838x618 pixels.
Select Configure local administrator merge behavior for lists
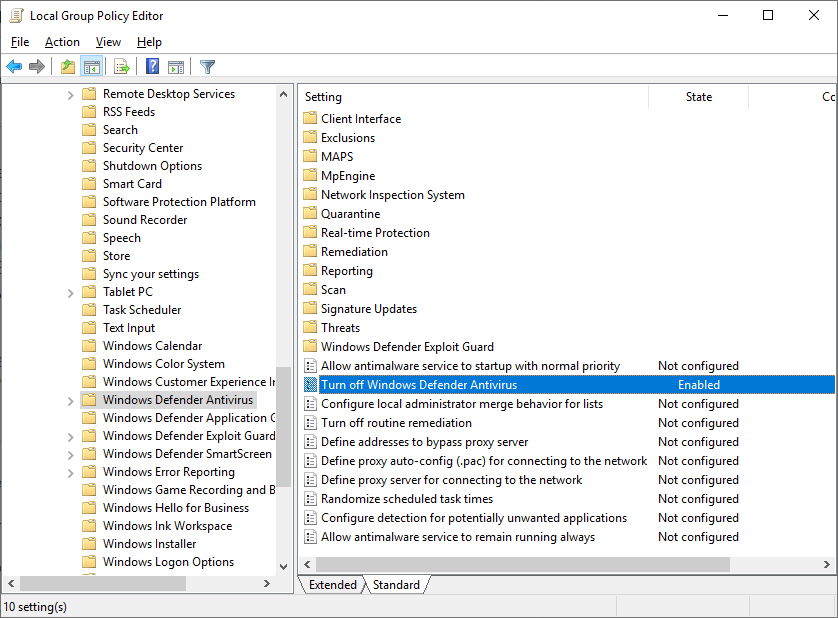[x=462, y=404]
